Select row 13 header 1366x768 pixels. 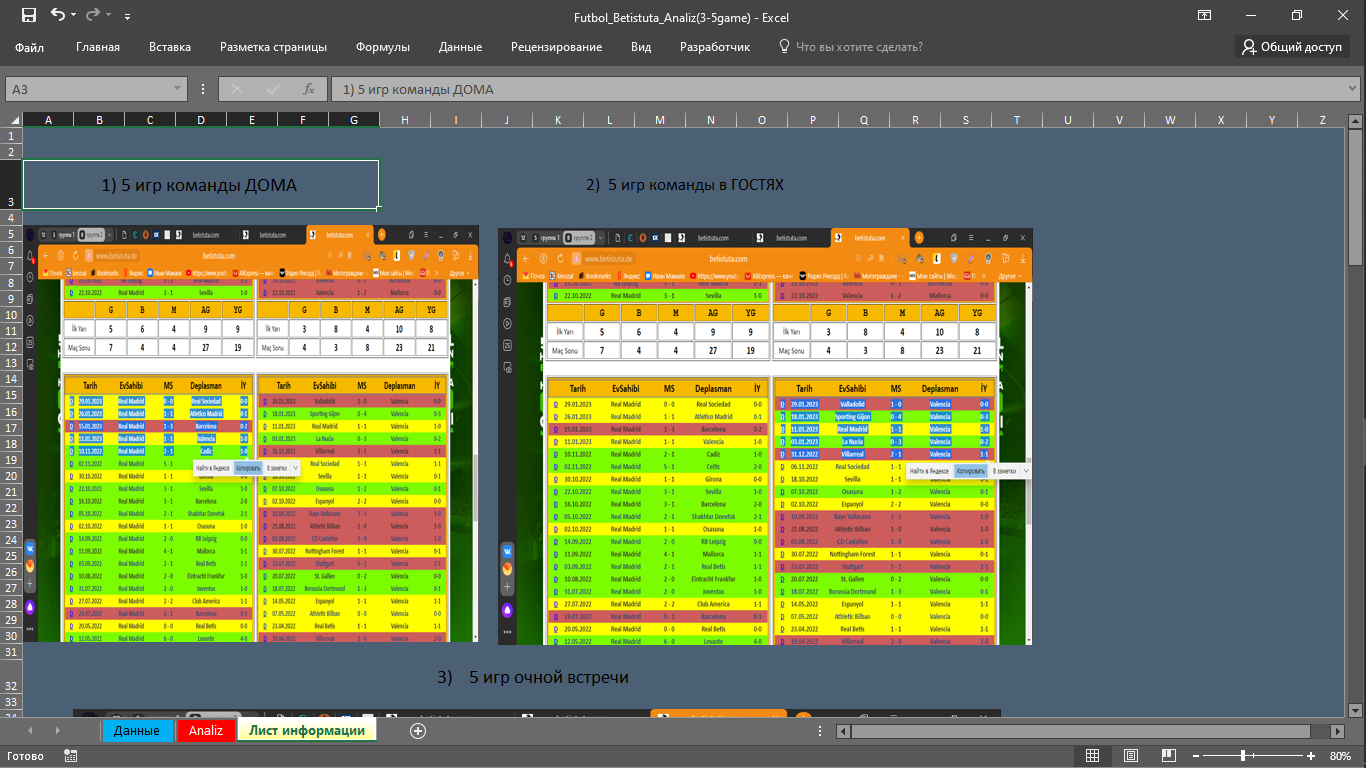pos(11,363)
